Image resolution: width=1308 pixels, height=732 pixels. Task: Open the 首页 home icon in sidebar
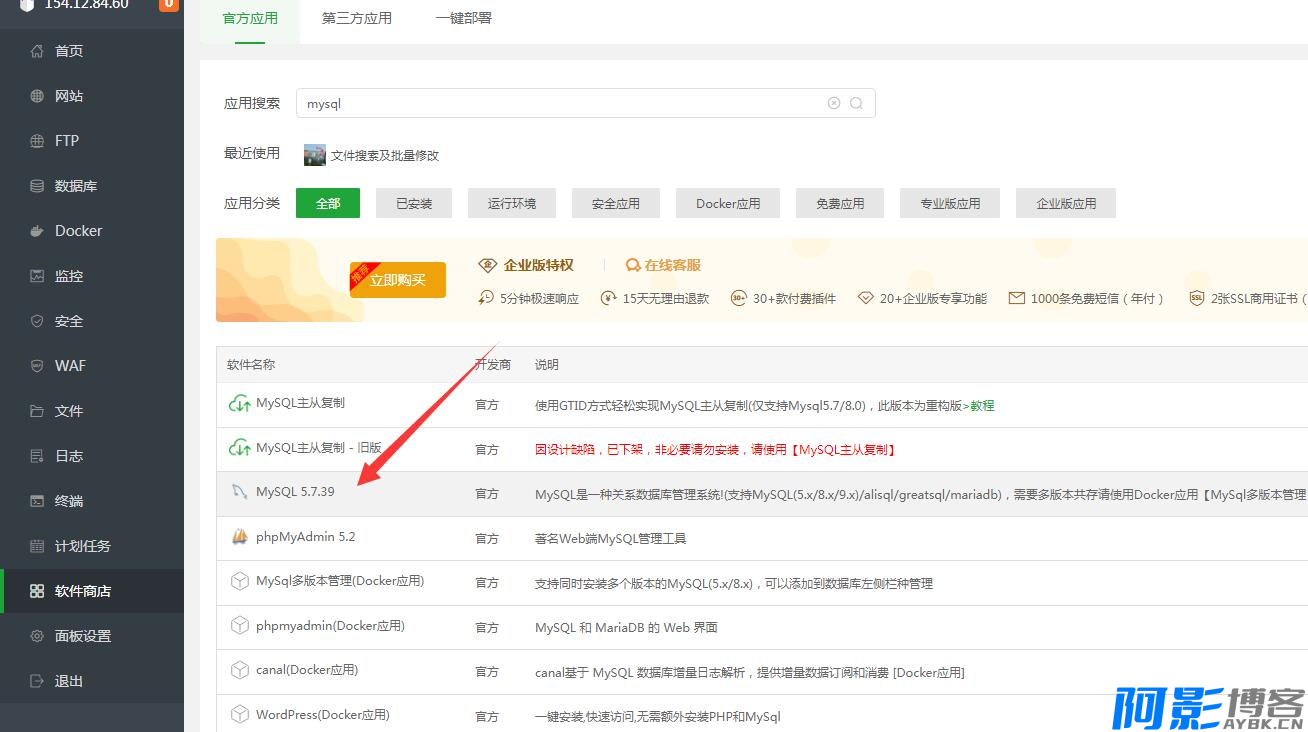click(x=37, y=51)
